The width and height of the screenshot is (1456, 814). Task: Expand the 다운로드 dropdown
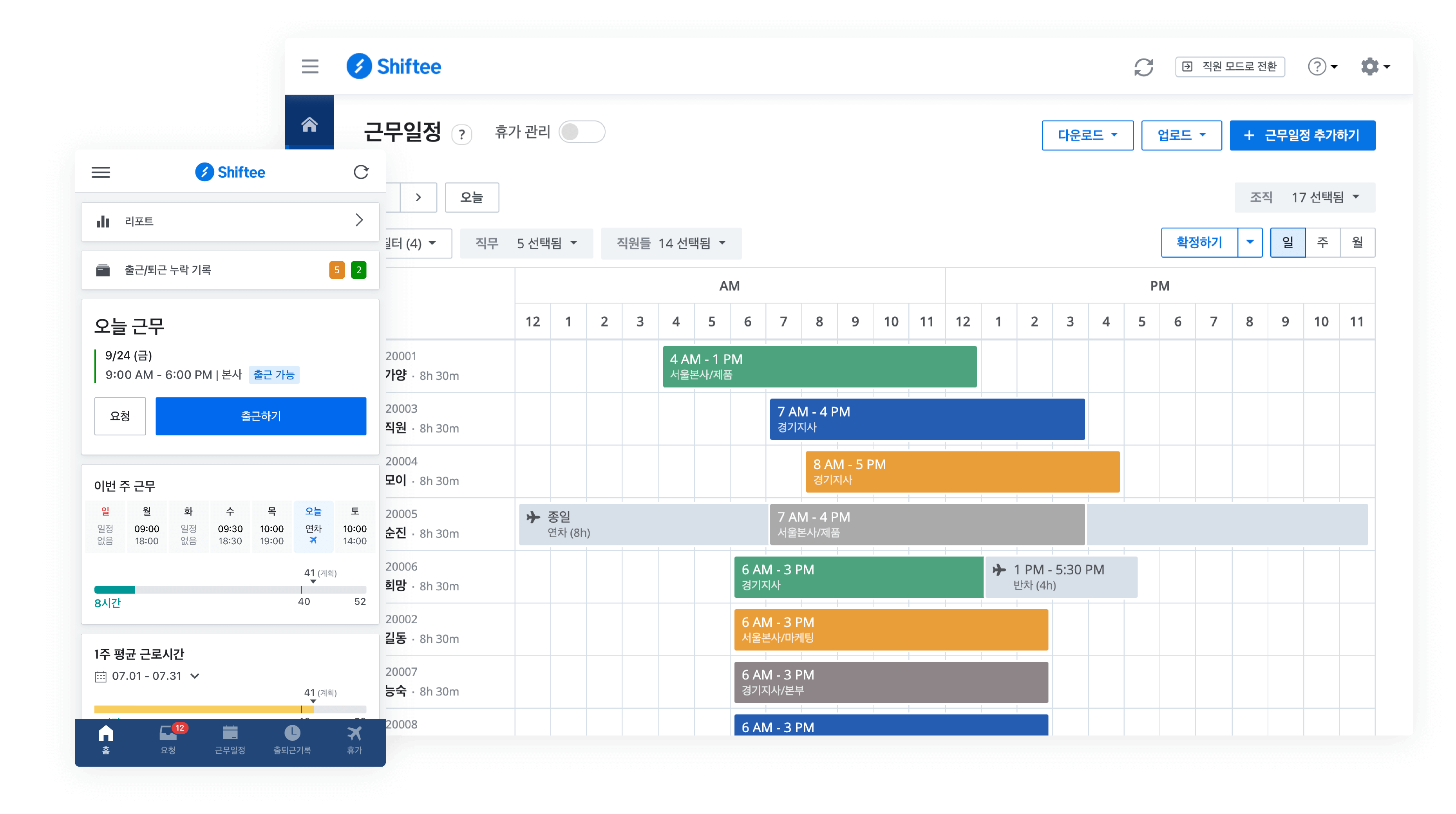click(1087, 135)
